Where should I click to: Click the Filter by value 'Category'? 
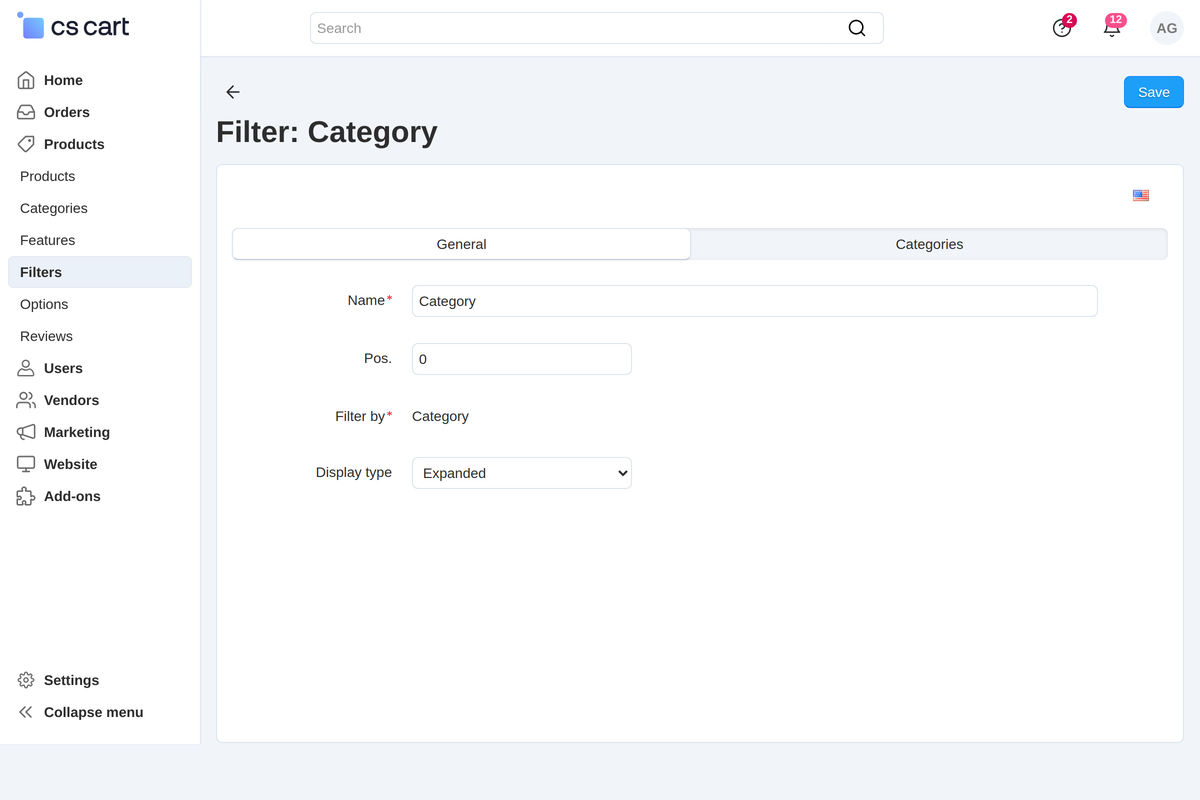click(440, 416)
